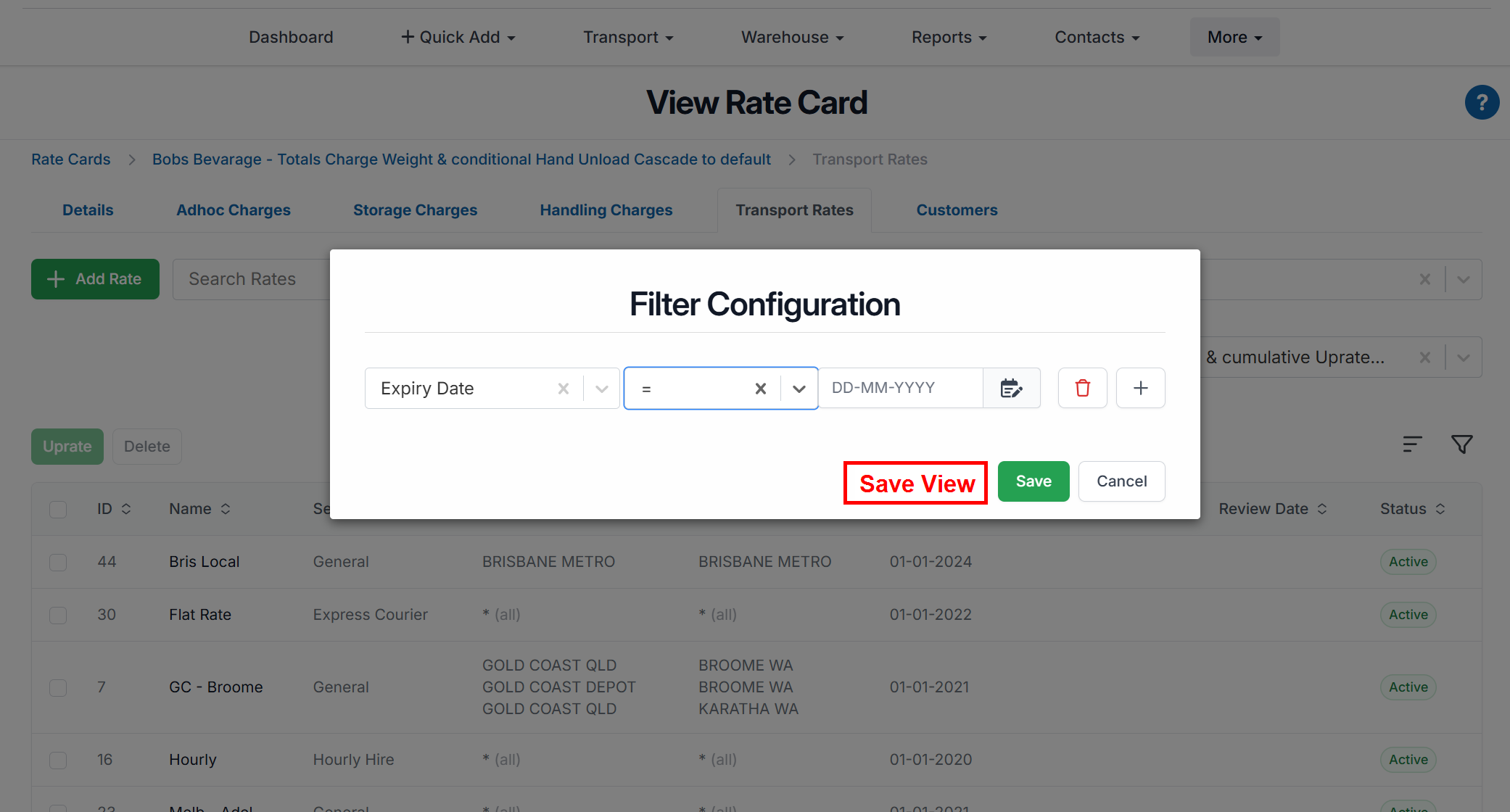
Task: Clear the equals operator selection
Action: pyautogui.click(x=760, y=389)
